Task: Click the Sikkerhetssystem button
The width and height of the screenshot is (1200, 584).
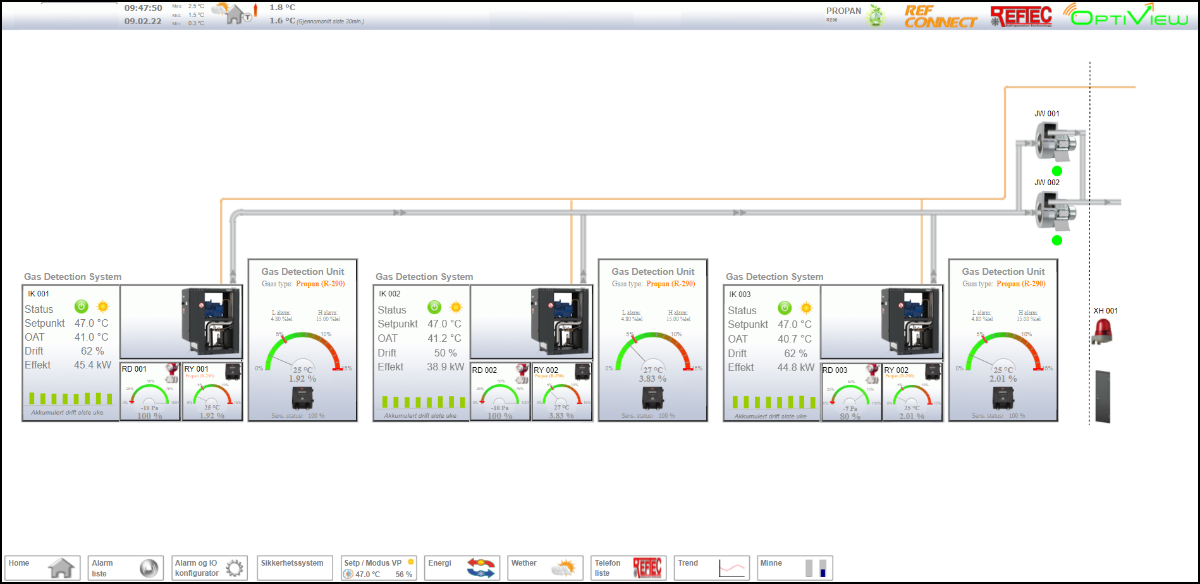Action: [294, 564]
